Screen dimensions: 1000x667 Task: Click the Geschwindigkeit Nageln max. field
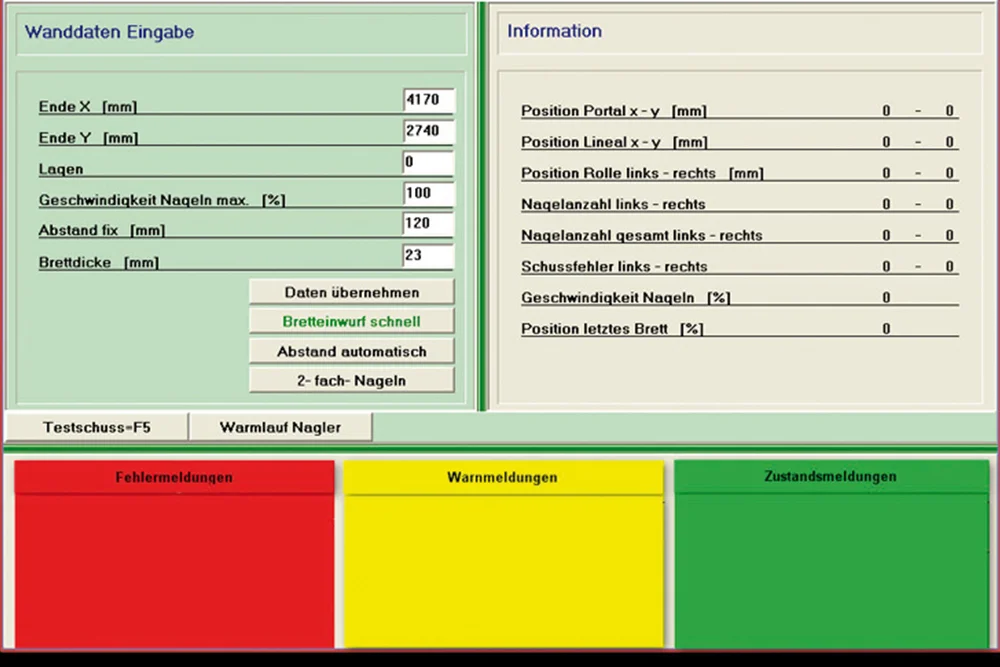click(428, 194)
